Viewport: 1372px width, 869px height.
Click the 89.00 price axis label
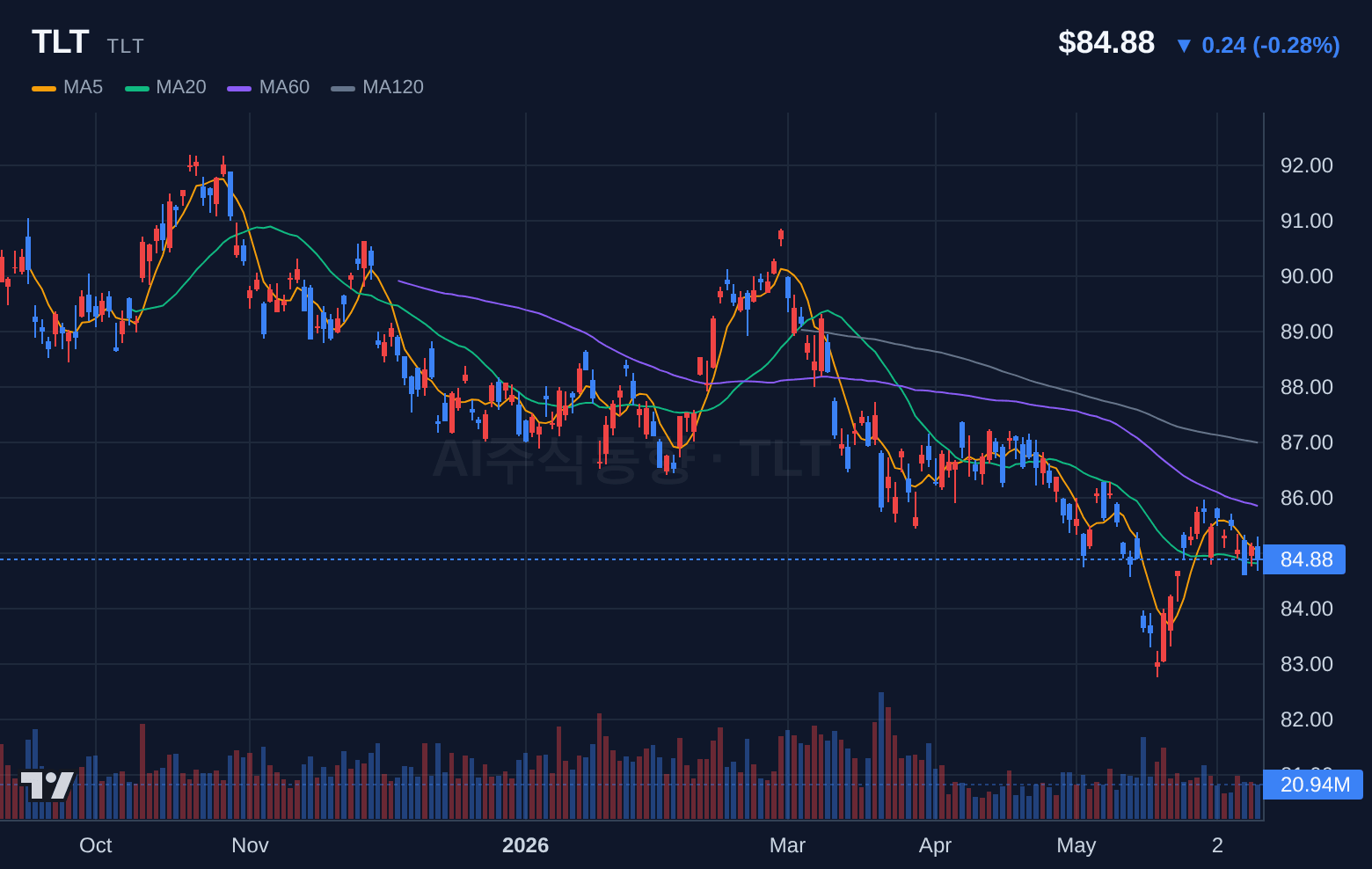coord(1307,332)
